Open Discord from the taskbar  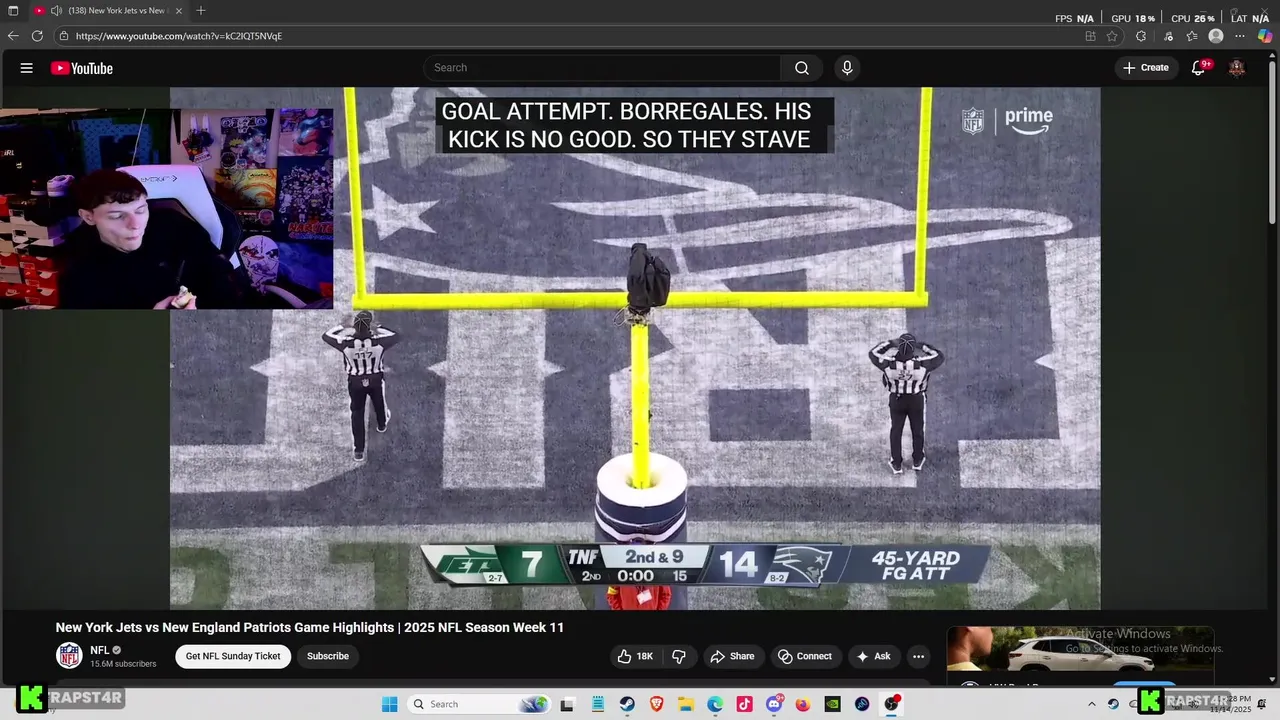pyautogui.click(x=774, y=704)
